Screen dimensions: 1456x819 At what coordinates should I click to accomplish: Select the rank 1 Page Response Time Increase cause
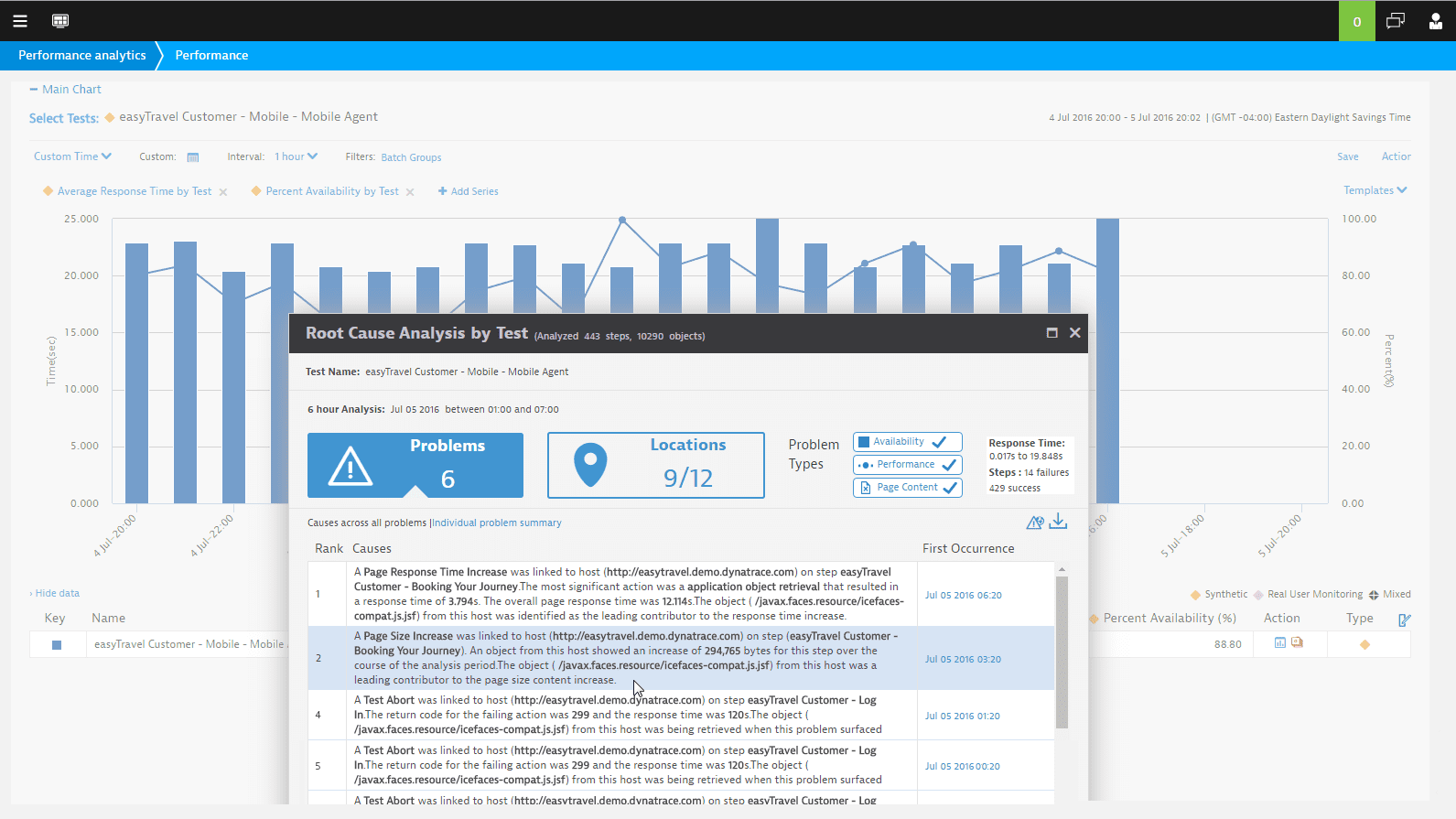click(681, 594)
